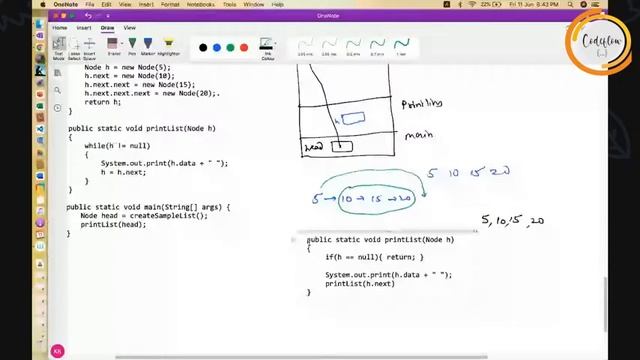Screen dimensions: 640x360
Task: Open recent notes clock icon
Action: click(x=58, y=108)
